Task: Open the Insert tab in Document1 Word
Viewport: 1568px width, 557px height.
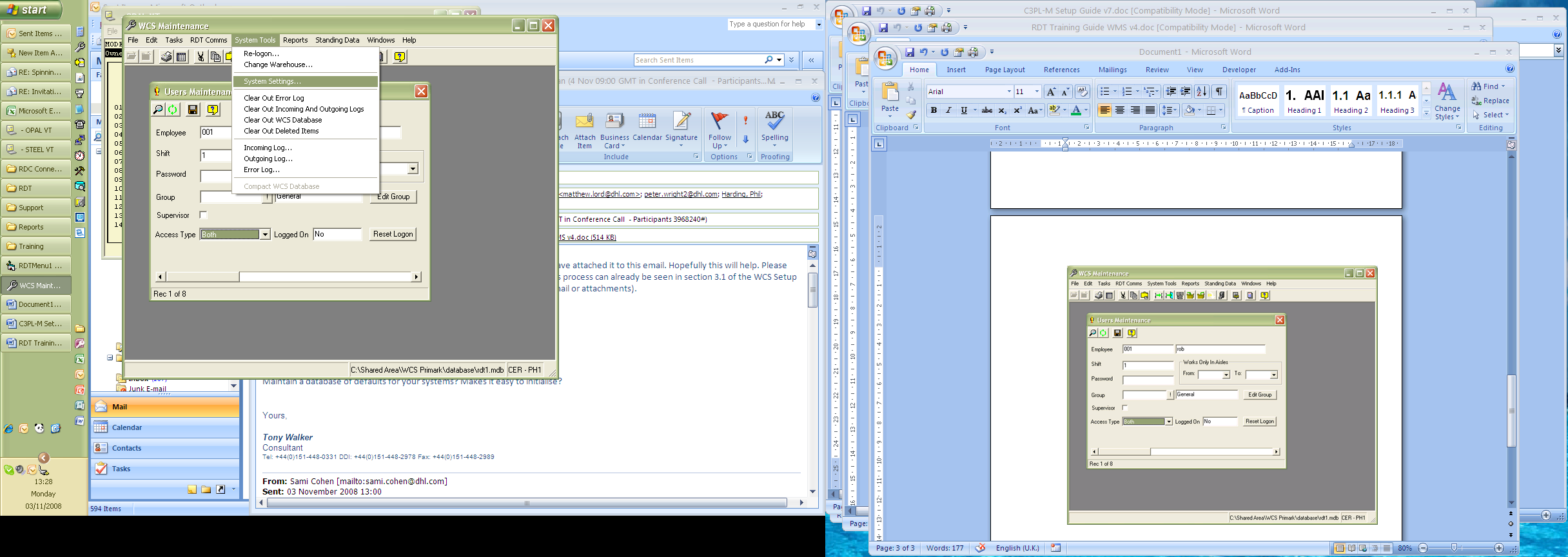Action: 956,70
